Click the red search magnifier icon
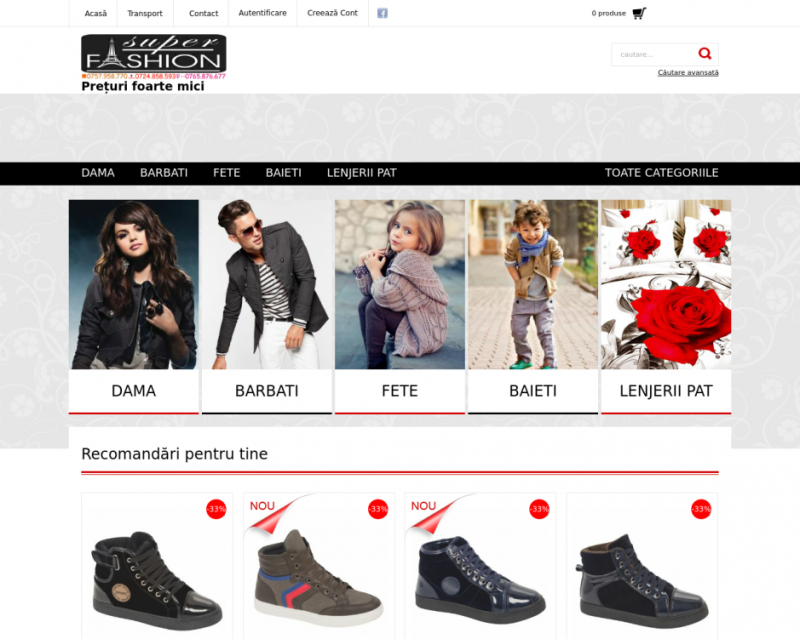The width and height of the screenshot is (800, 639). click(705, 54)
